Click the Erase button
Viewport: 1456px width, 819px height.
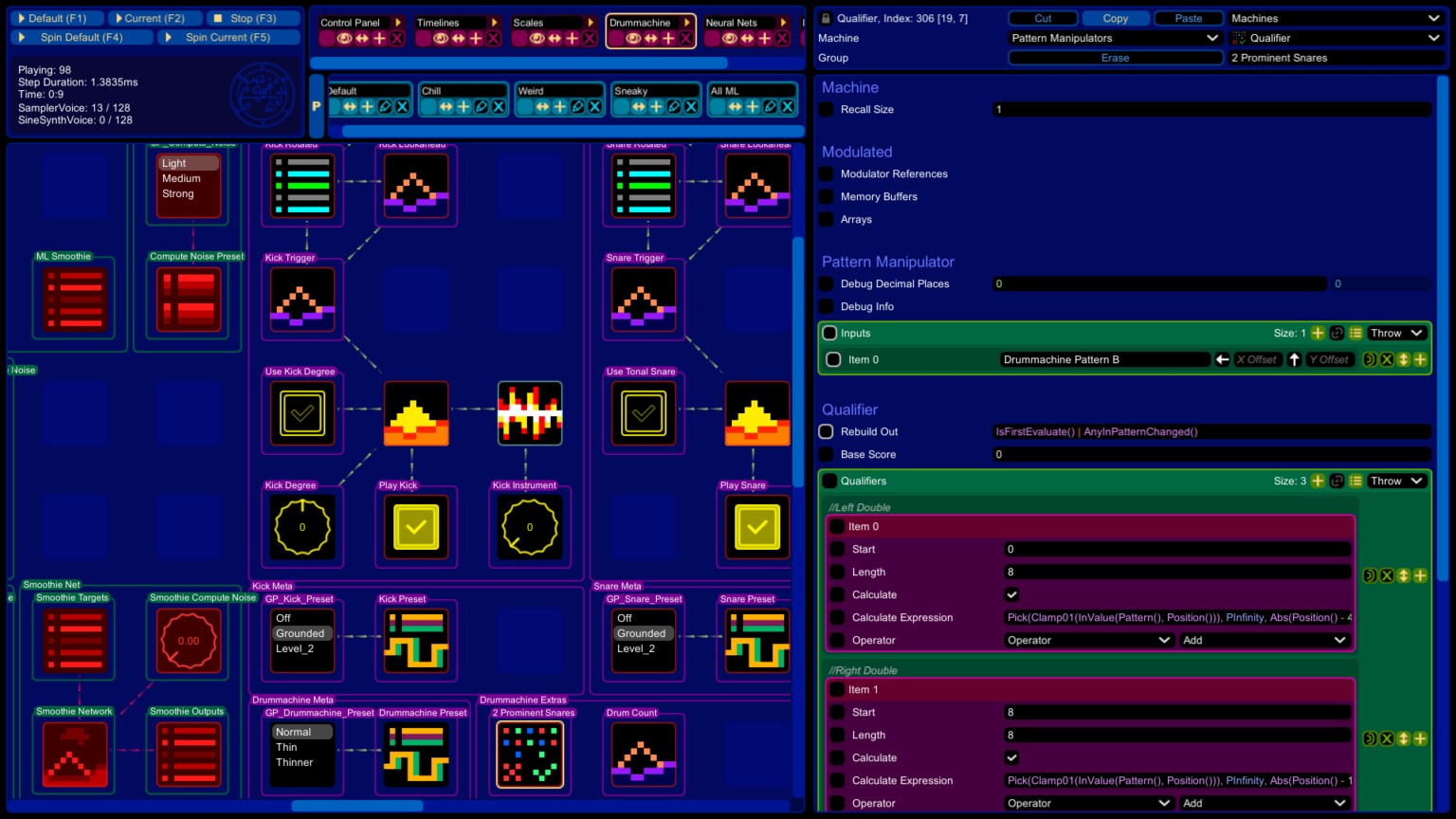[1115, 58]
